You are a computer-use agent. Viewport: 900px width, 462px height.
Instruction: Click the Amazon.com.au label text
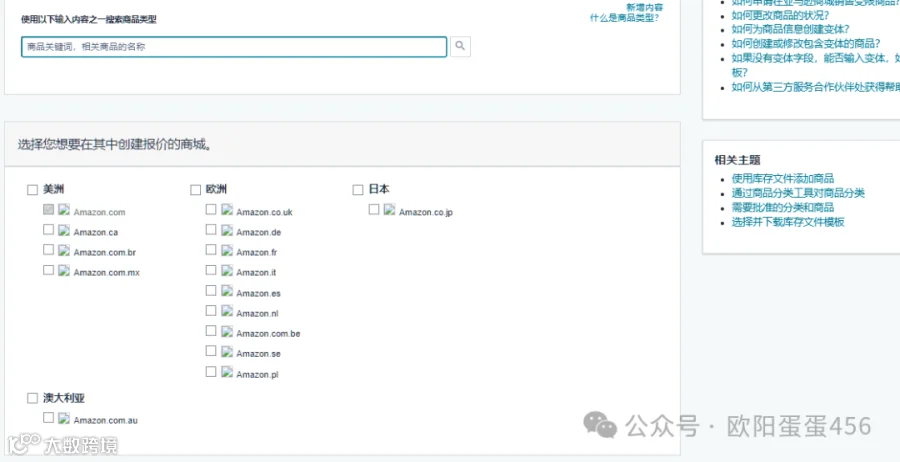click(106, 421)
